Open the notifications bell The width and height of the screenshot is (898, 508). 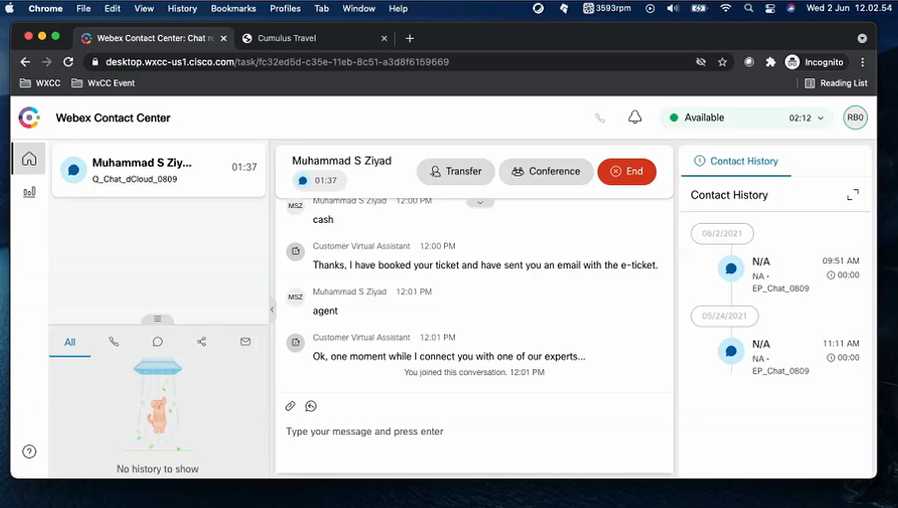tap(634, 117)
